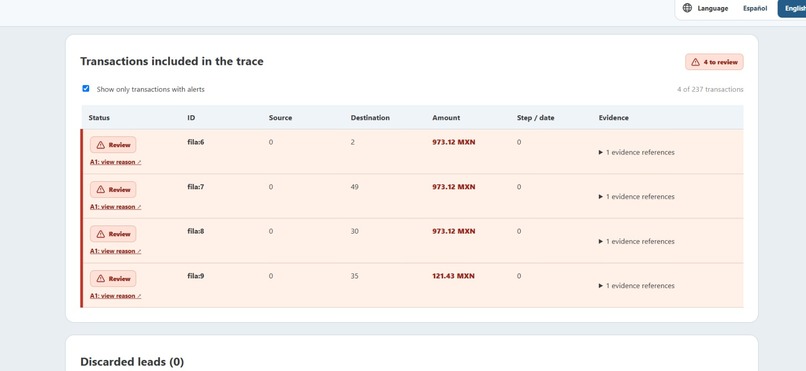Click destination value 49
Viewport: 806px width, 371px height.
[x=355, y=187]
